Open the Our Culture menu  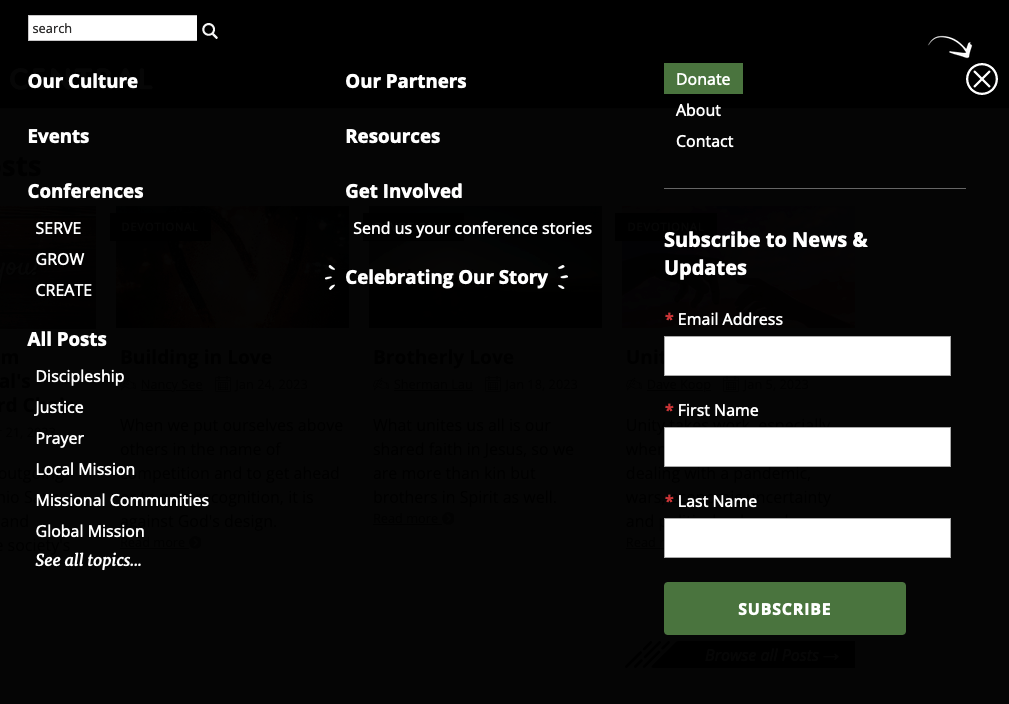click(82, 81)
